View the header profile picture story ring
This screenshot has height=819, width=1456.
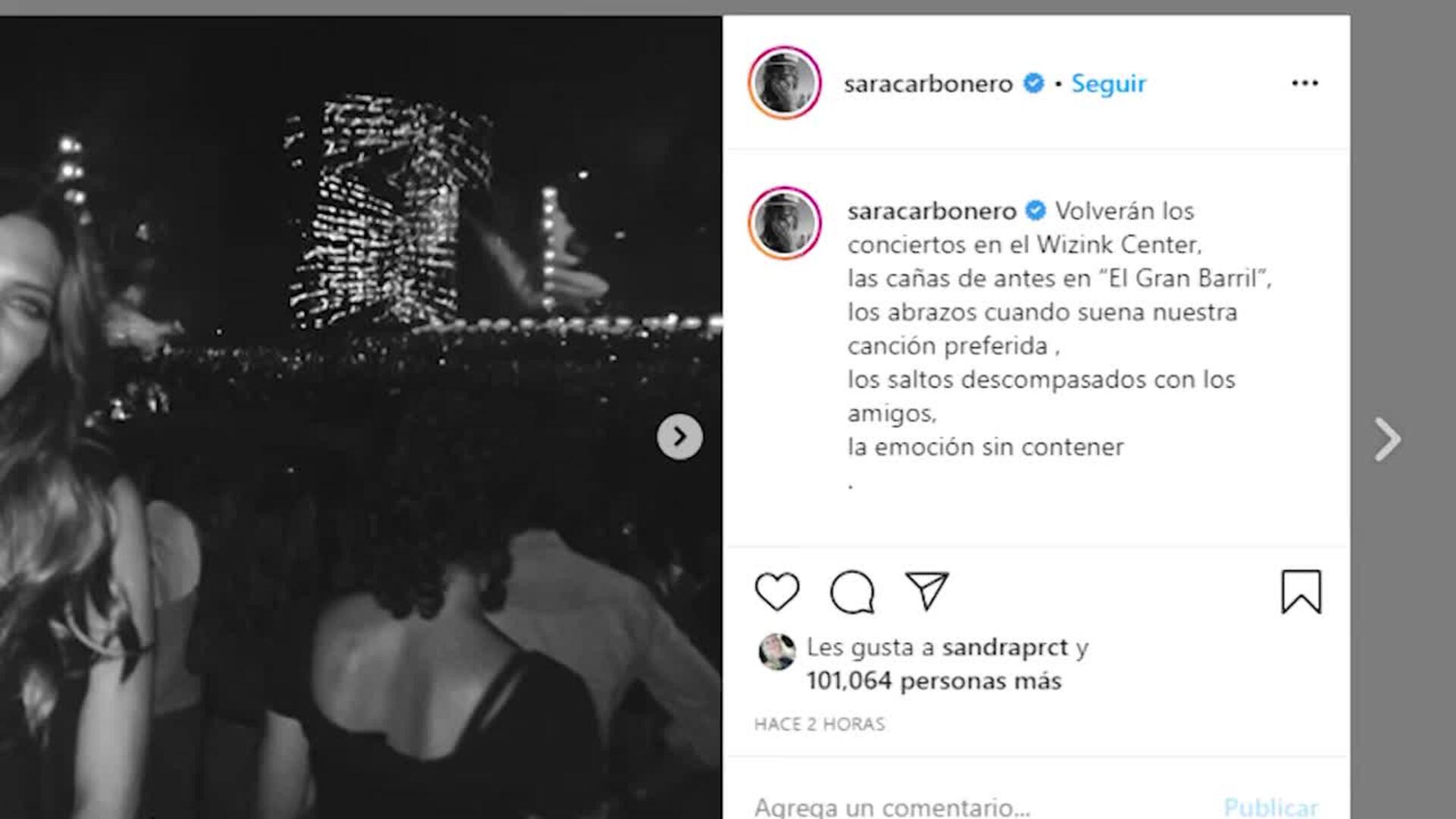(x=785, y=83)
